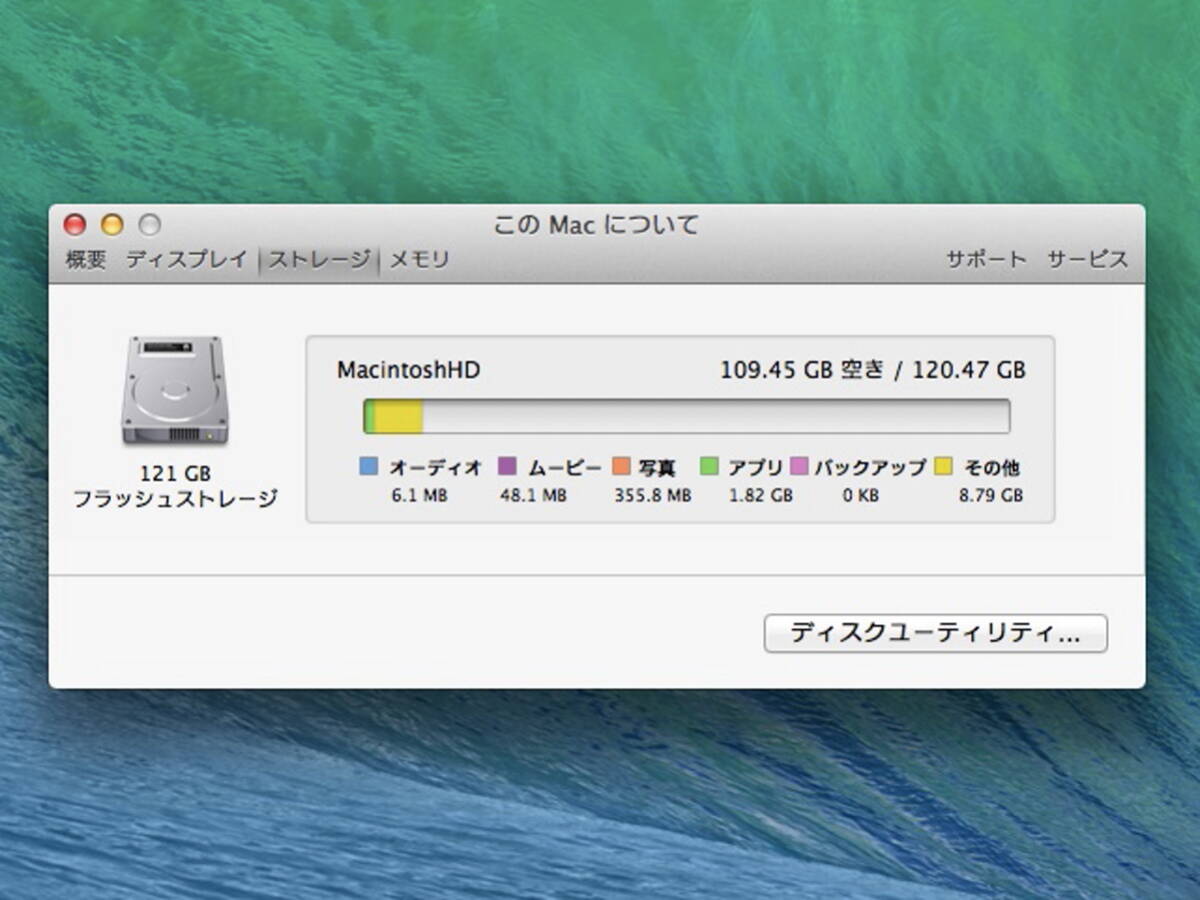Click the yellow その他 color swatch
The image size is (1200, 900).
(943, 467)
